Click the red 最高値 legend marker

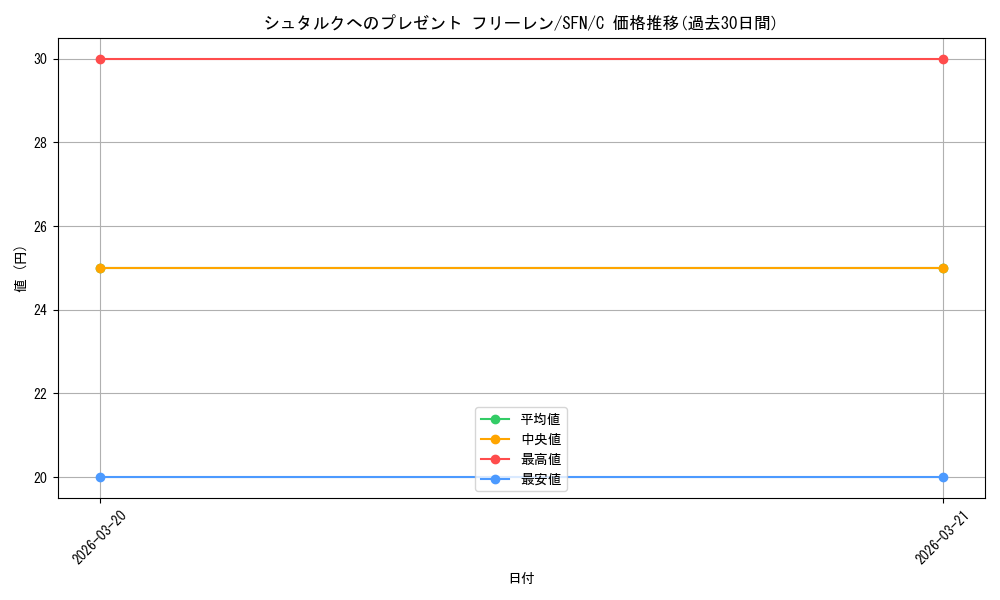point(495,459)
